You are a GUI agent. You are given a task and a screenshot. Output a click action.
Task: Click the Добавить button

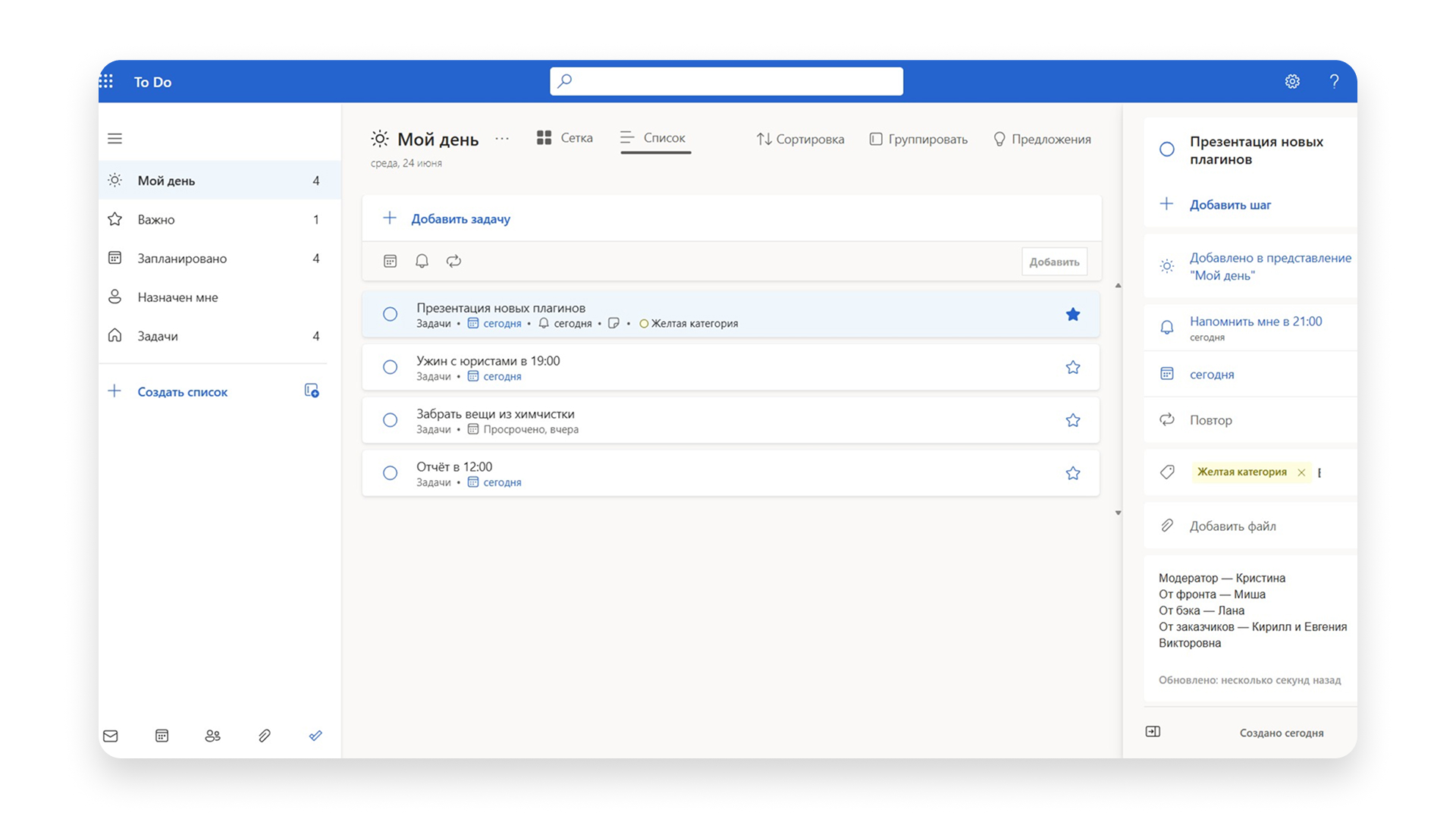pos(1054,262)
